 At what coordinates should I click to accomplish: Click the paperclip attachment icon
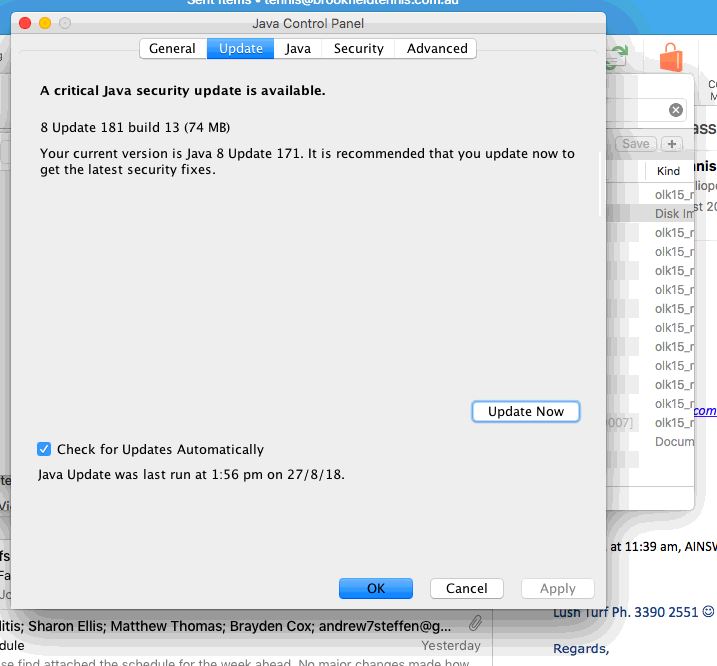pos(476,623)
